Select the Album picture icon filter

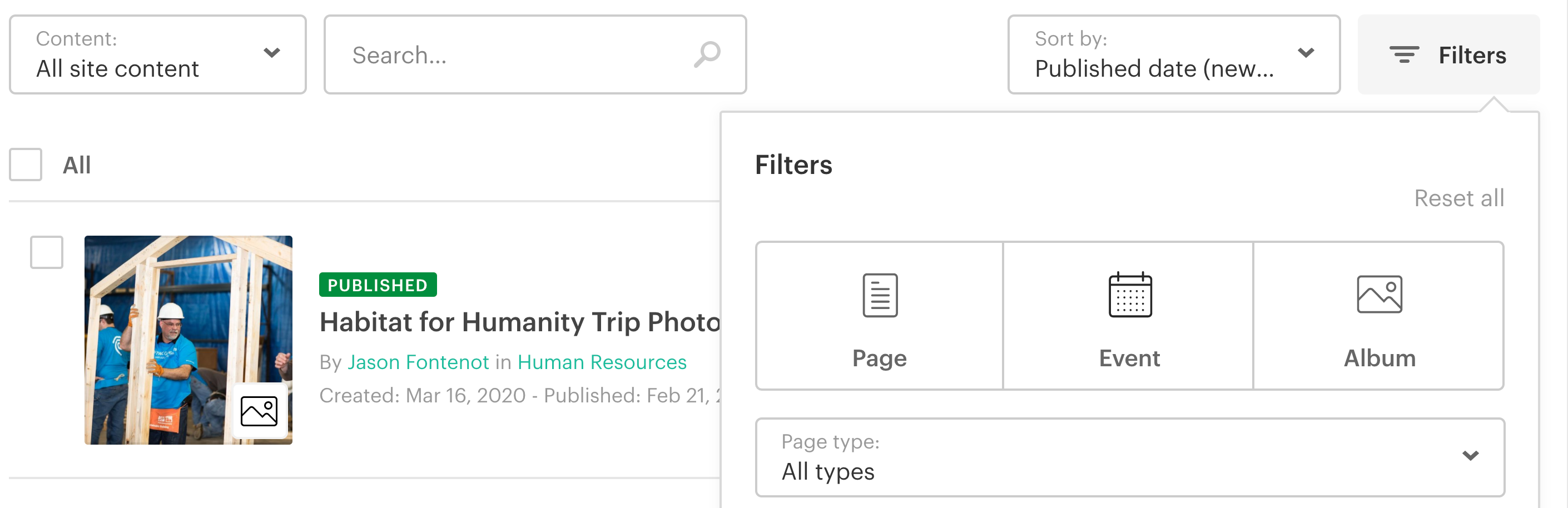(1379, 295)
